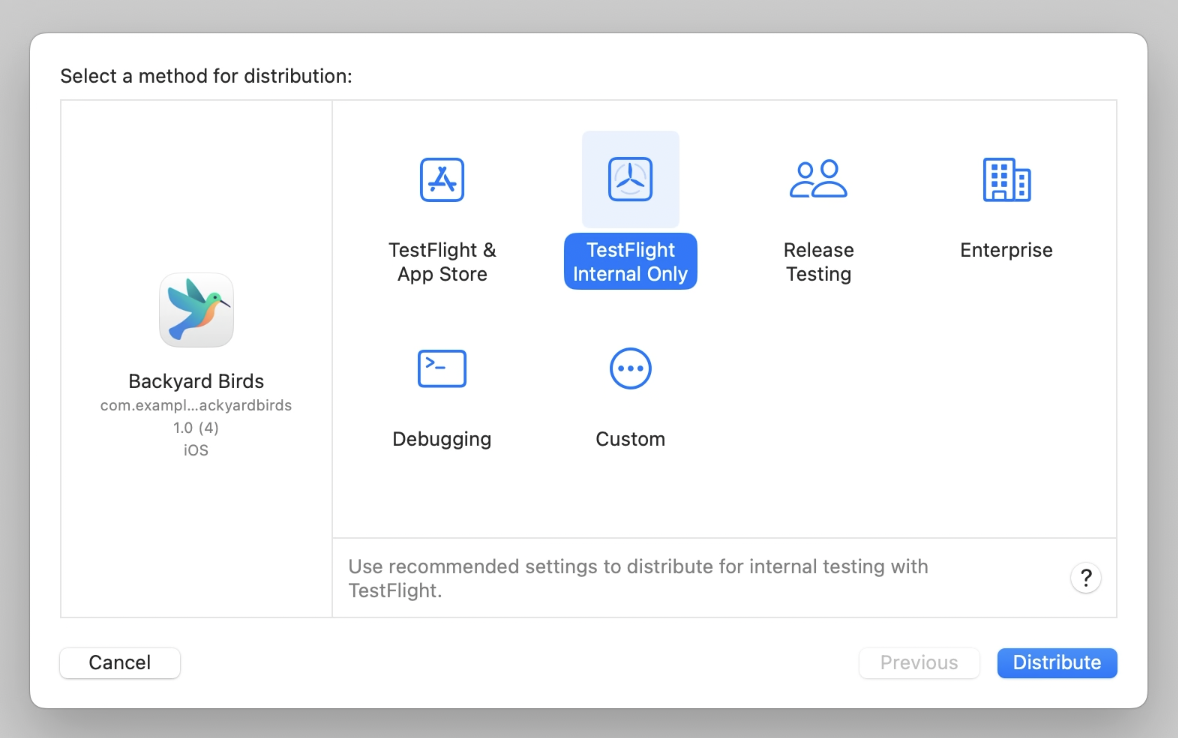Click the Debugging label
The height and width of the screenshot is (738, 1178).
point(442,439)
